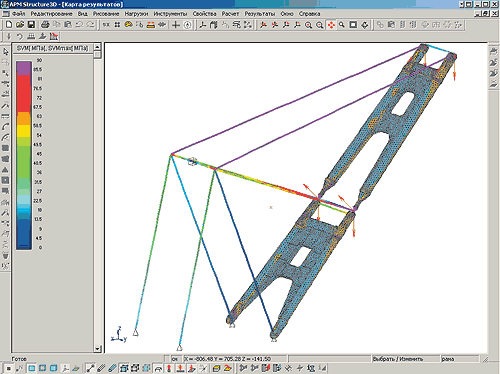Viewport: 500px width, 374px height.
Task: Click the third cyan view square in bottom toolbar
Action: (53, 368)
